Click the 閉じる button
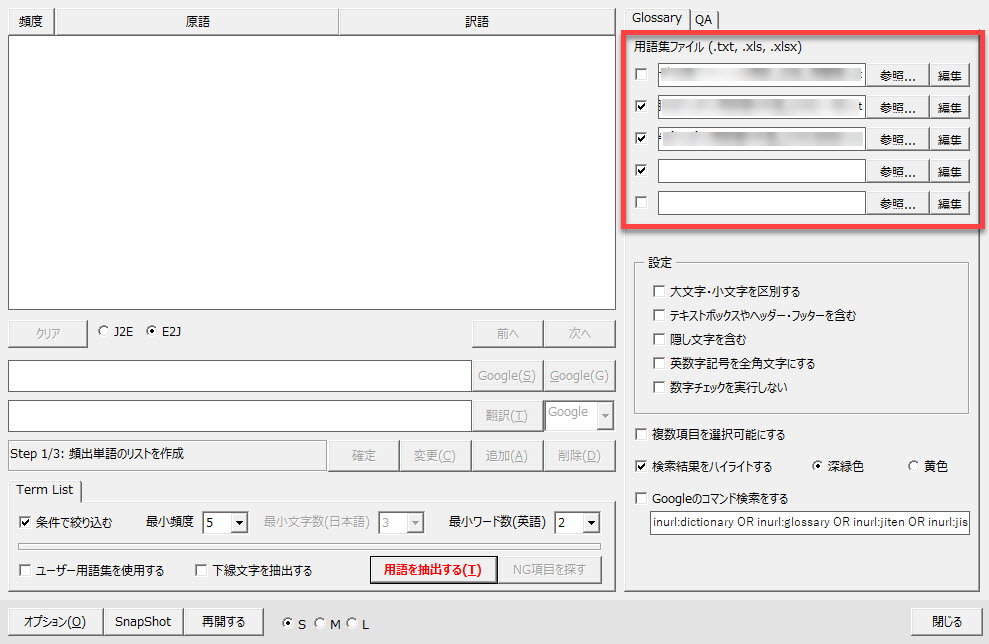The width and height of the screenshot is (989, 644). click(946, 621)
